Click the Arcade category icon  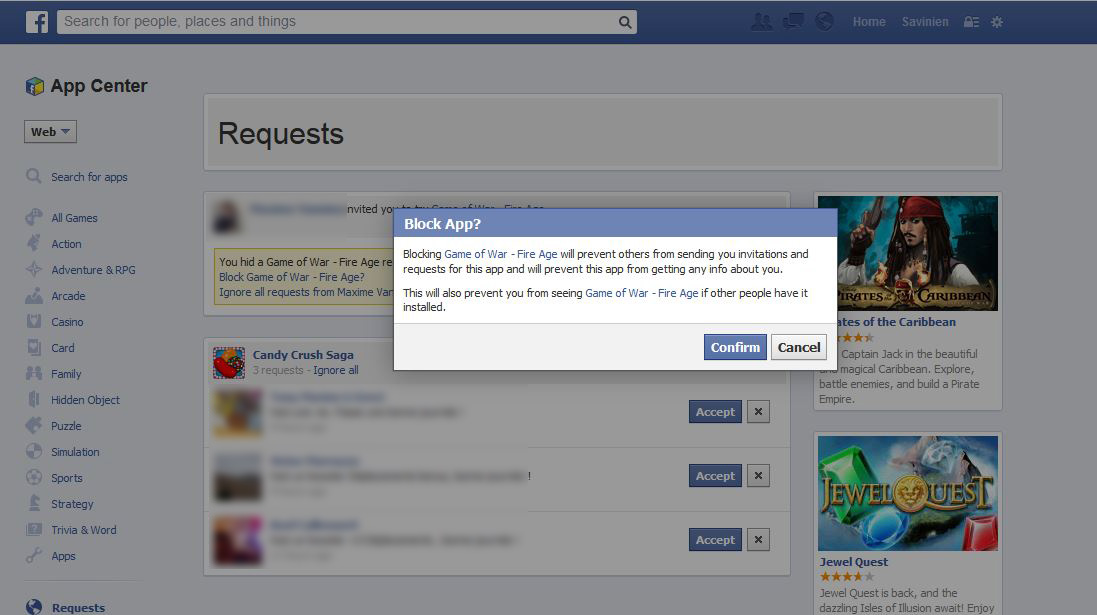pos(34,296)
